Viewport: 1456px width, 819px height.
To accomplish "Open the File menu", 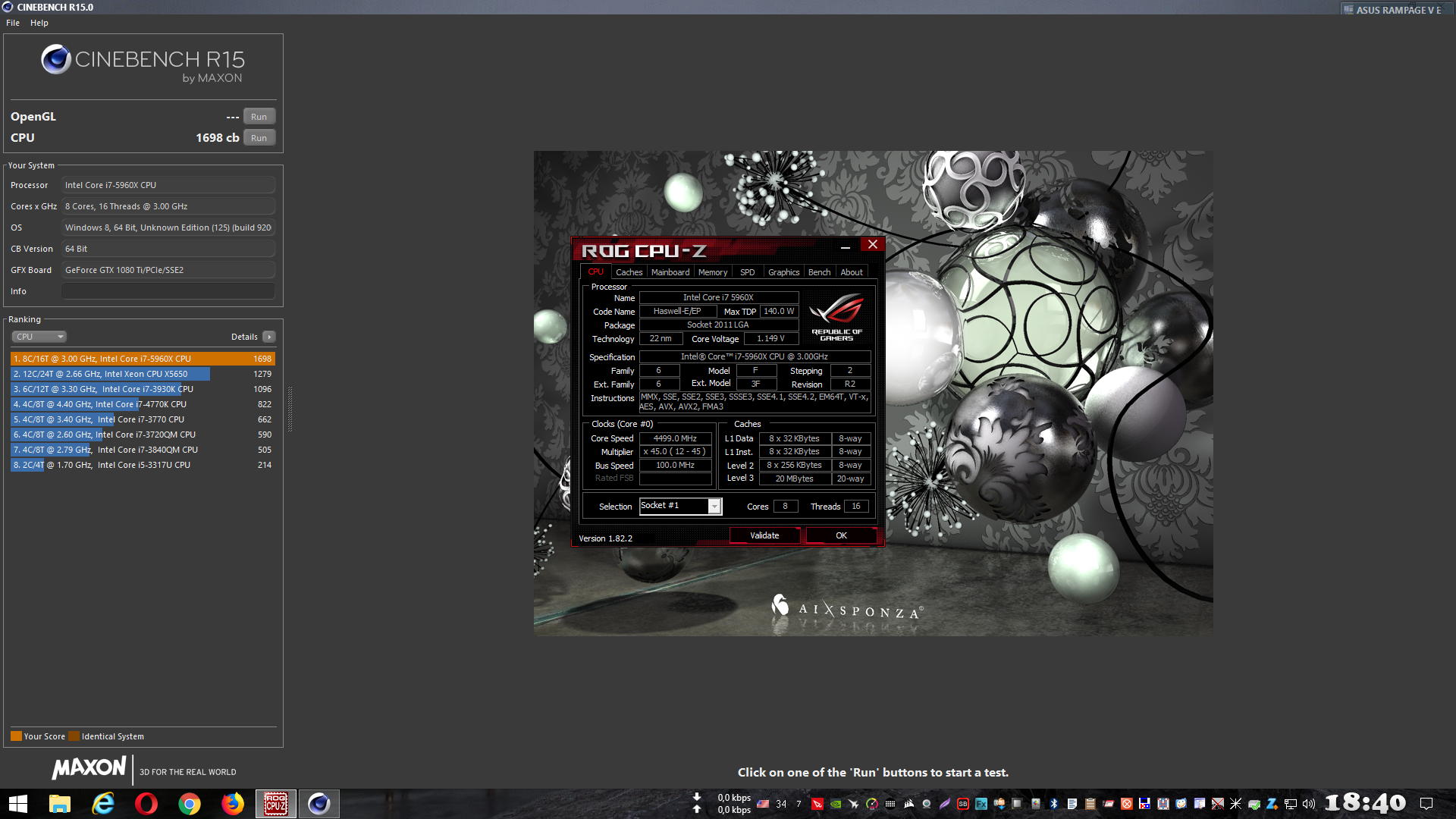I will click(13, 23).
